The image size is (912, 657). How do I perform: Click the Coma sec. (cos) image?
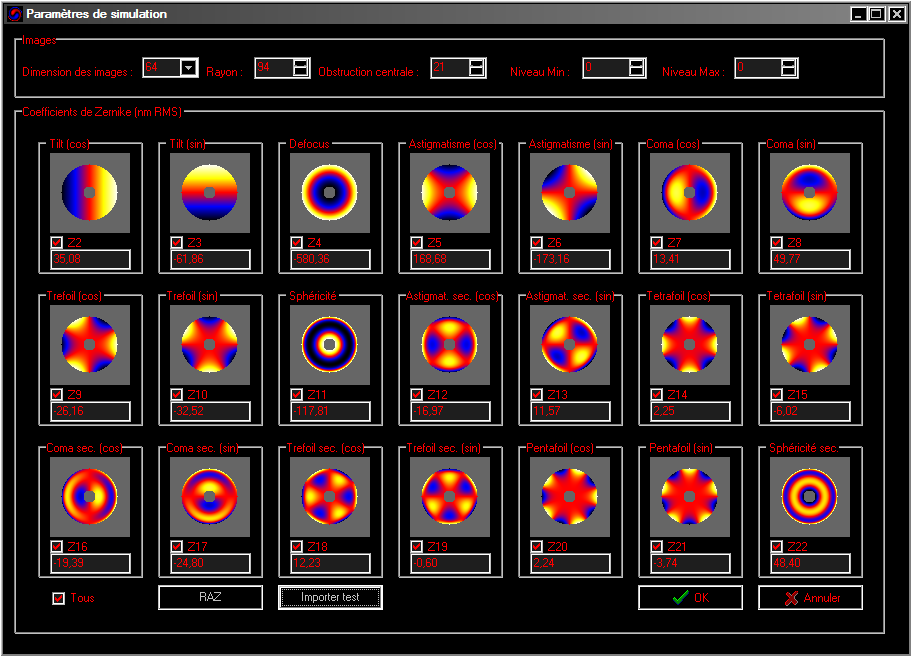[x=90, y=497]
